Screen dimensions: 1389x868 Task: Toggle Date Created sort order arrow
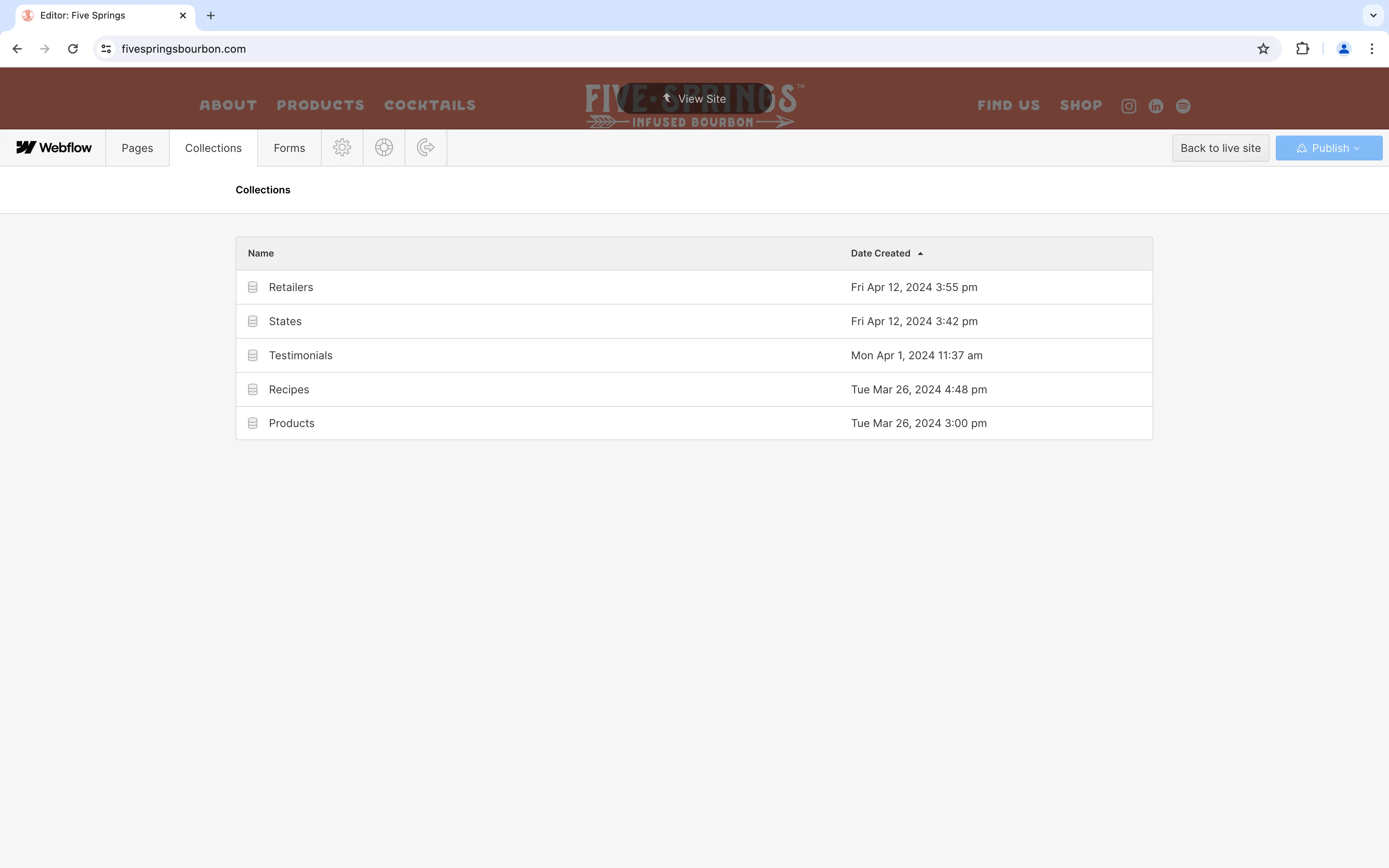[x=921, y=253]
